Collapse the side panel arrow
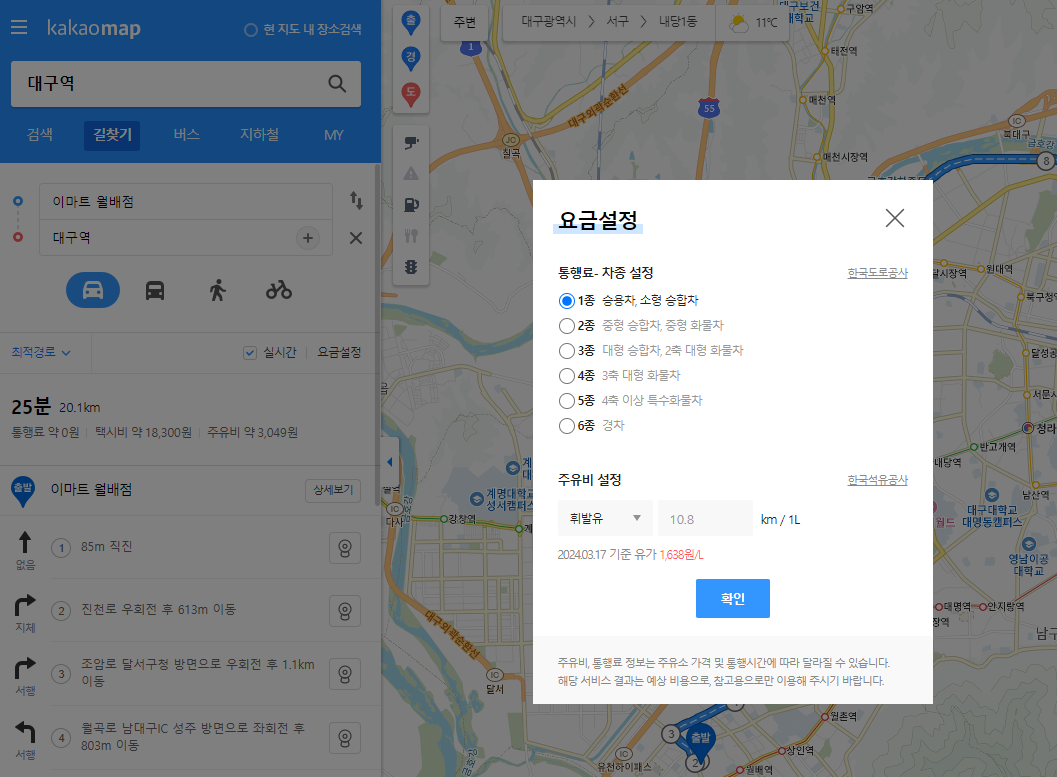 [389, 462]
